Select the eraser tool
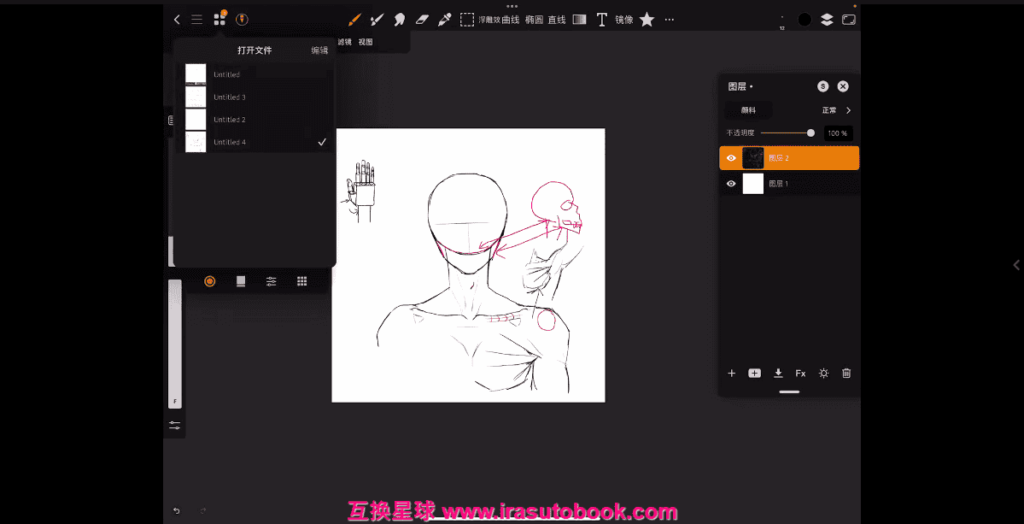 [x=421, y=19]
